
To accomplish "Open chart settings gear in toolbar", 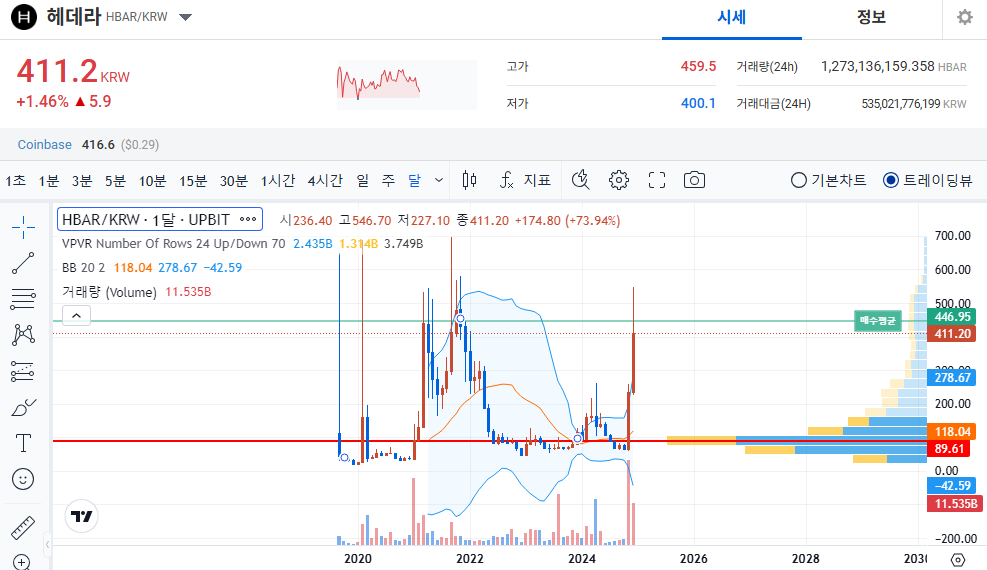I will [x=619, y=181].
